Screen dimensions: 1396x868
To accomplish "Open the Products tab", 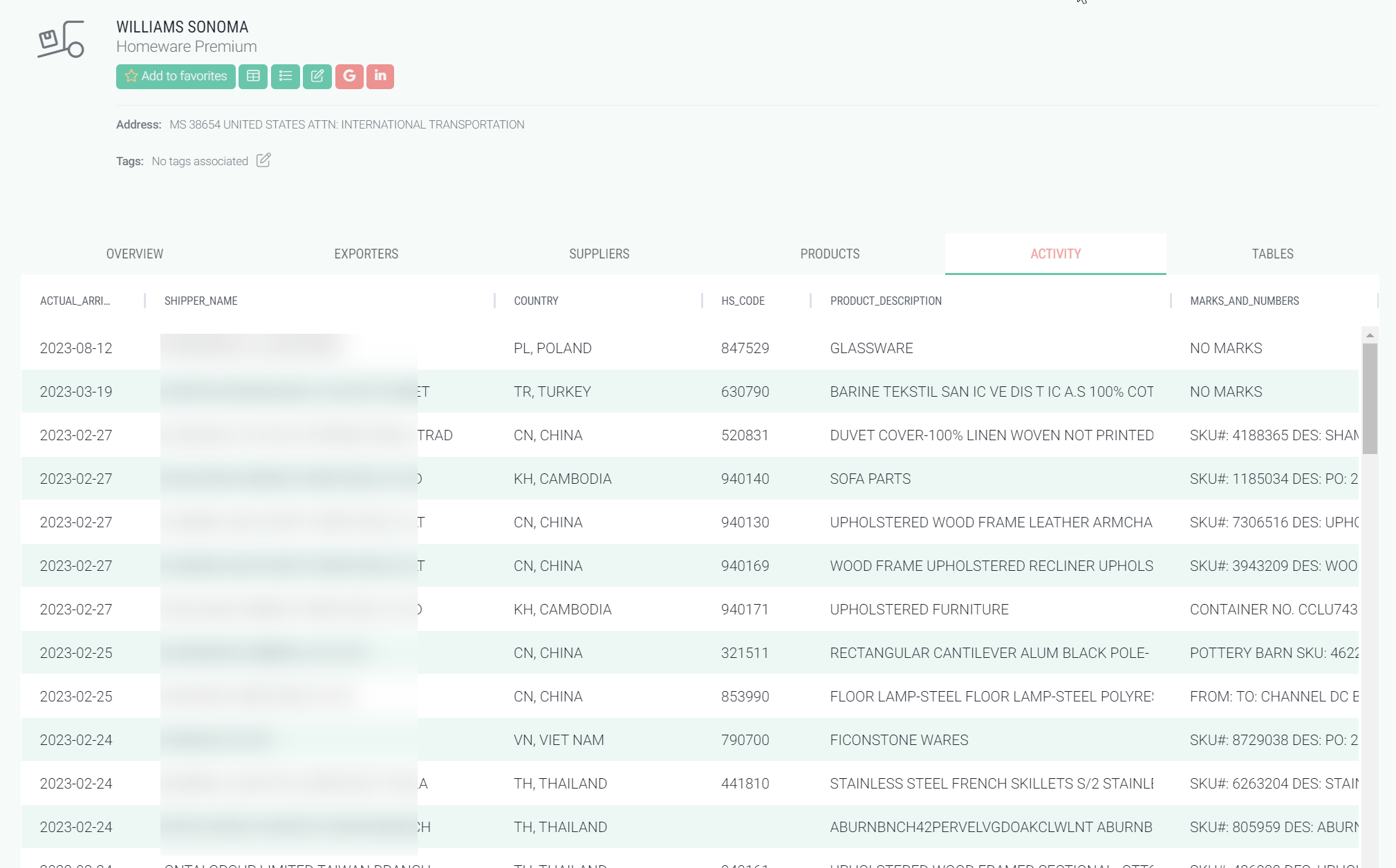I will coord(830,254).
